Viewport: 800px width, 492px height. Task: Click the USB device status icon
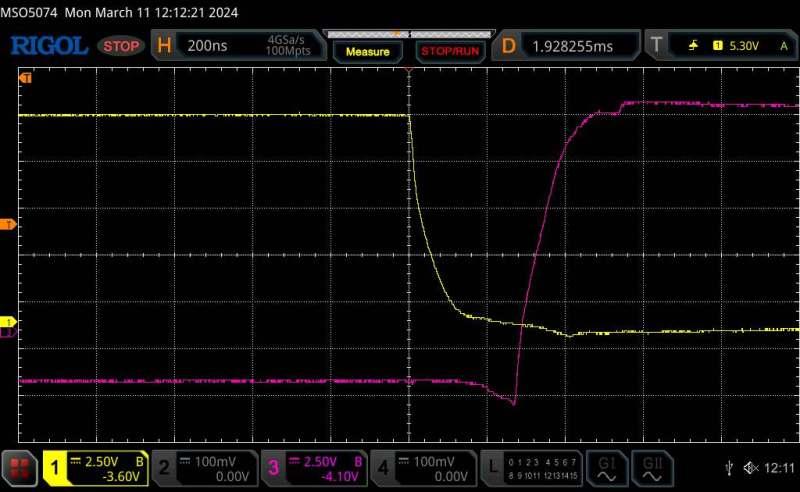point(732,468)
